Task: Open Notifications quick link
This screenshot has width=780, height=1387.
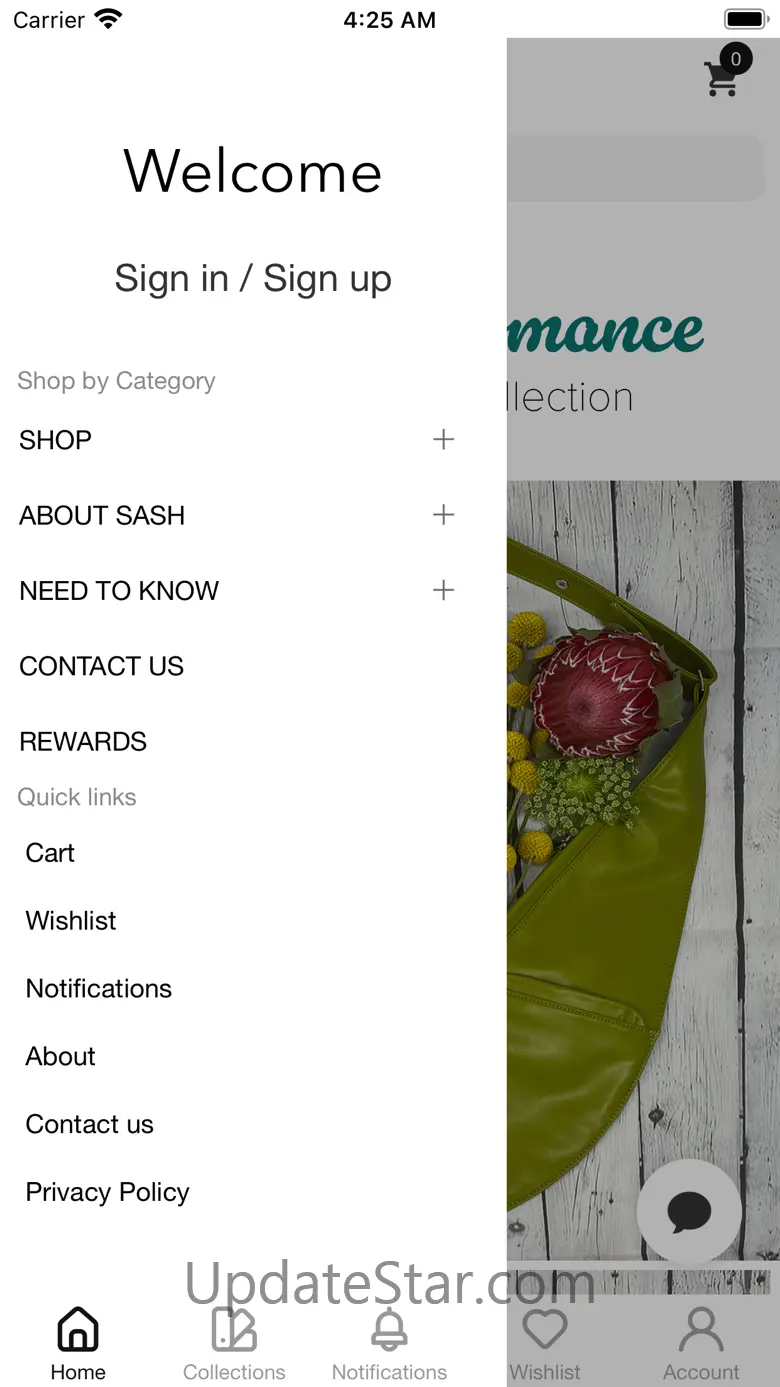Action: 99,989
